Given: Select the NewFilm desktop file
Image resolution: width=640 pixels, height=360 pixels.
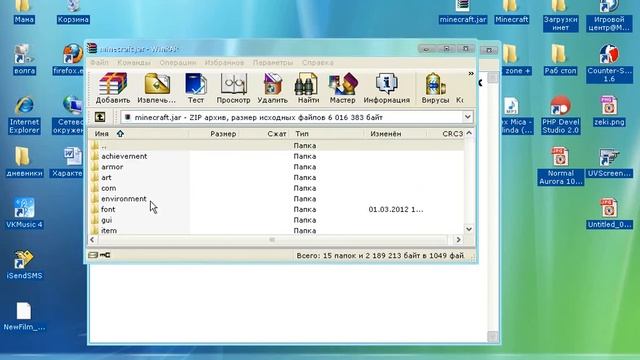Looking at the screenshot, I should [24, 317].
